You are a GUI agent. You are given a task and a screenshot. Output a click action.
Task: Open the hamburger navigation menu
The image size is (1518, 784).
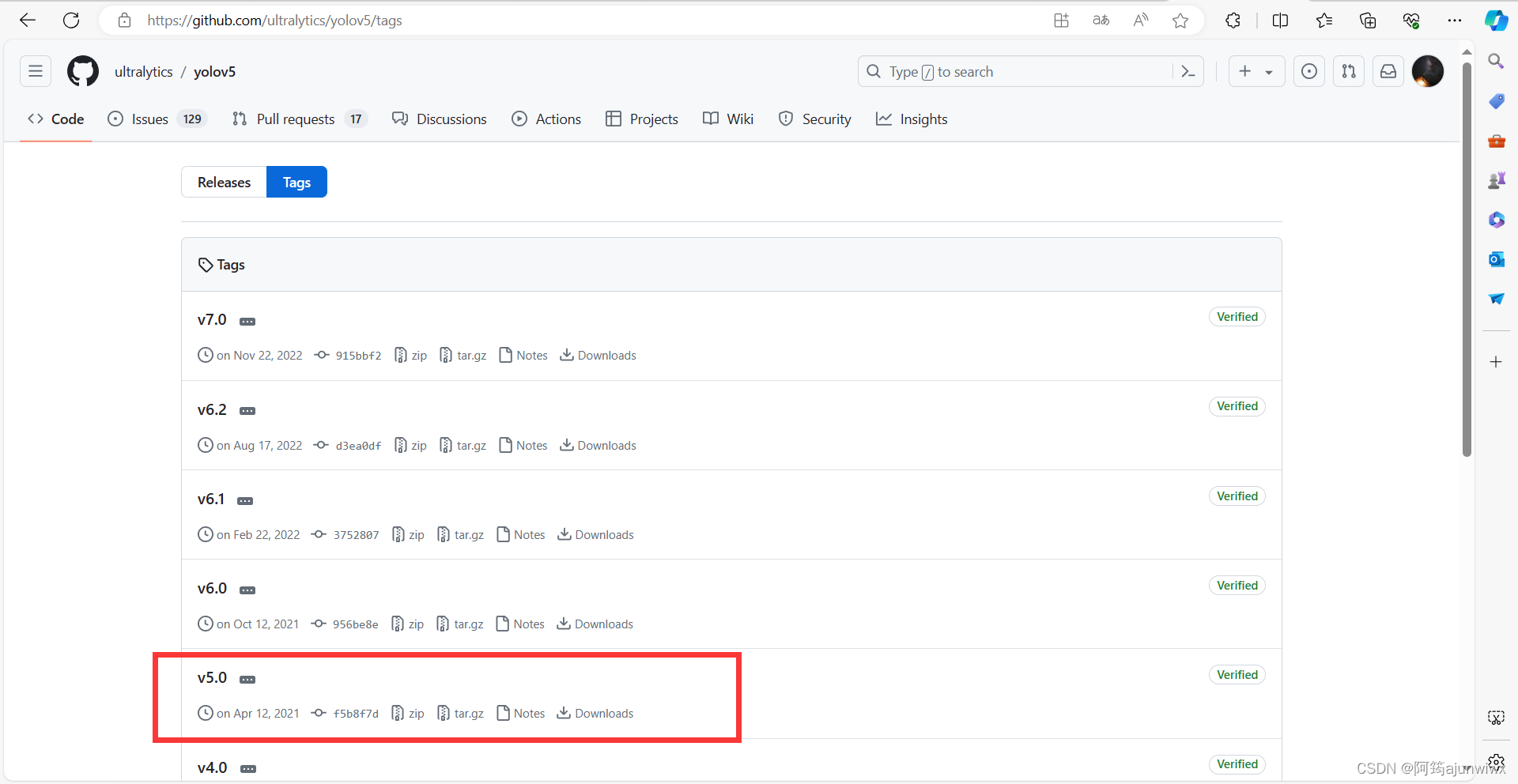[36, 71]
